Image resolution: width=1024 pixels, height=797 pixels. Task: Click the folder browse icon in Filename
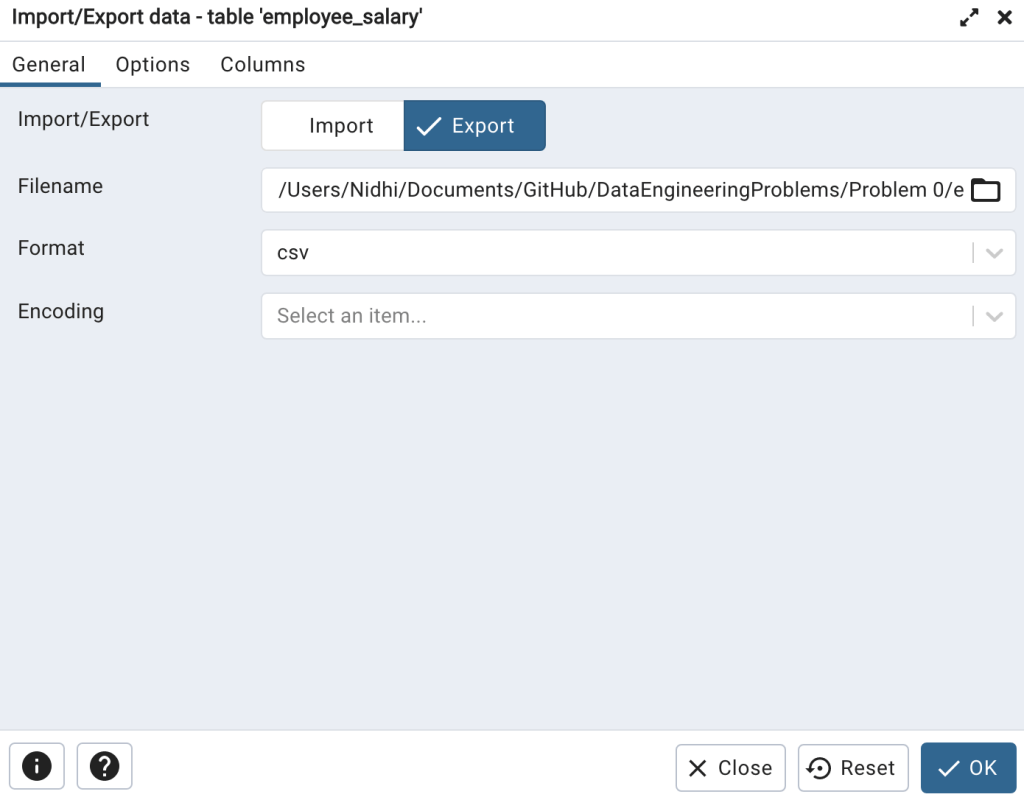(985, 190)
